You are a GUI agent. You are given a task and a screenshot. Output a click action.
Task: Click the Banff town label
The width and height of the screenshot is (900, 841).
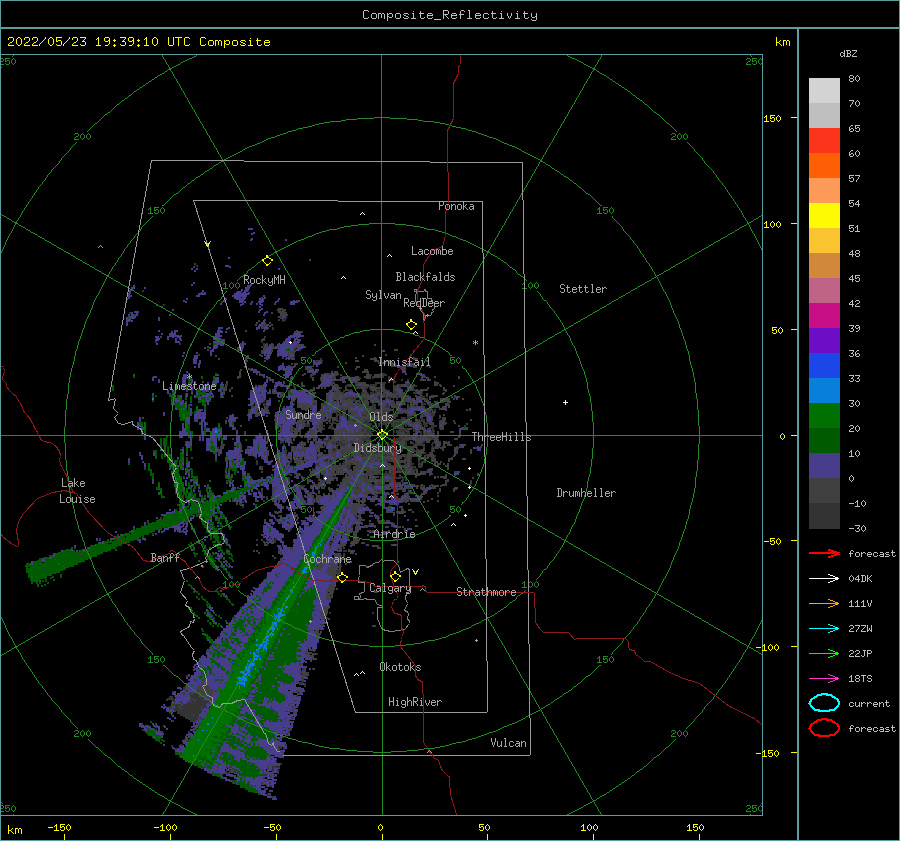[x=165, y=557]
